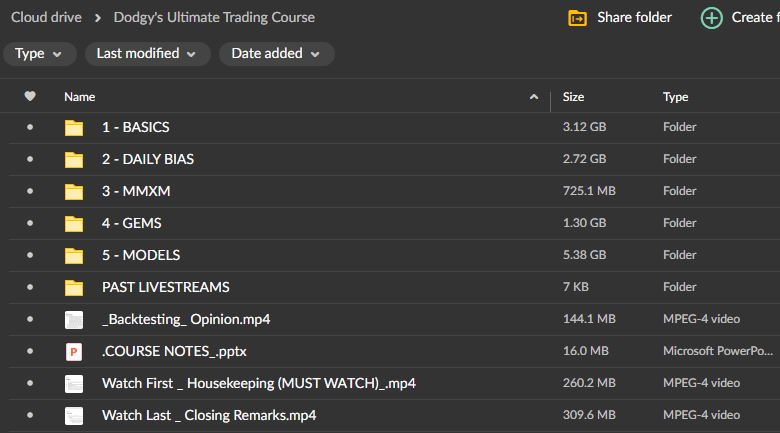
Task: Toggle favourite dot for 2 - DAILY BIAS
Action: click(30, 160)
